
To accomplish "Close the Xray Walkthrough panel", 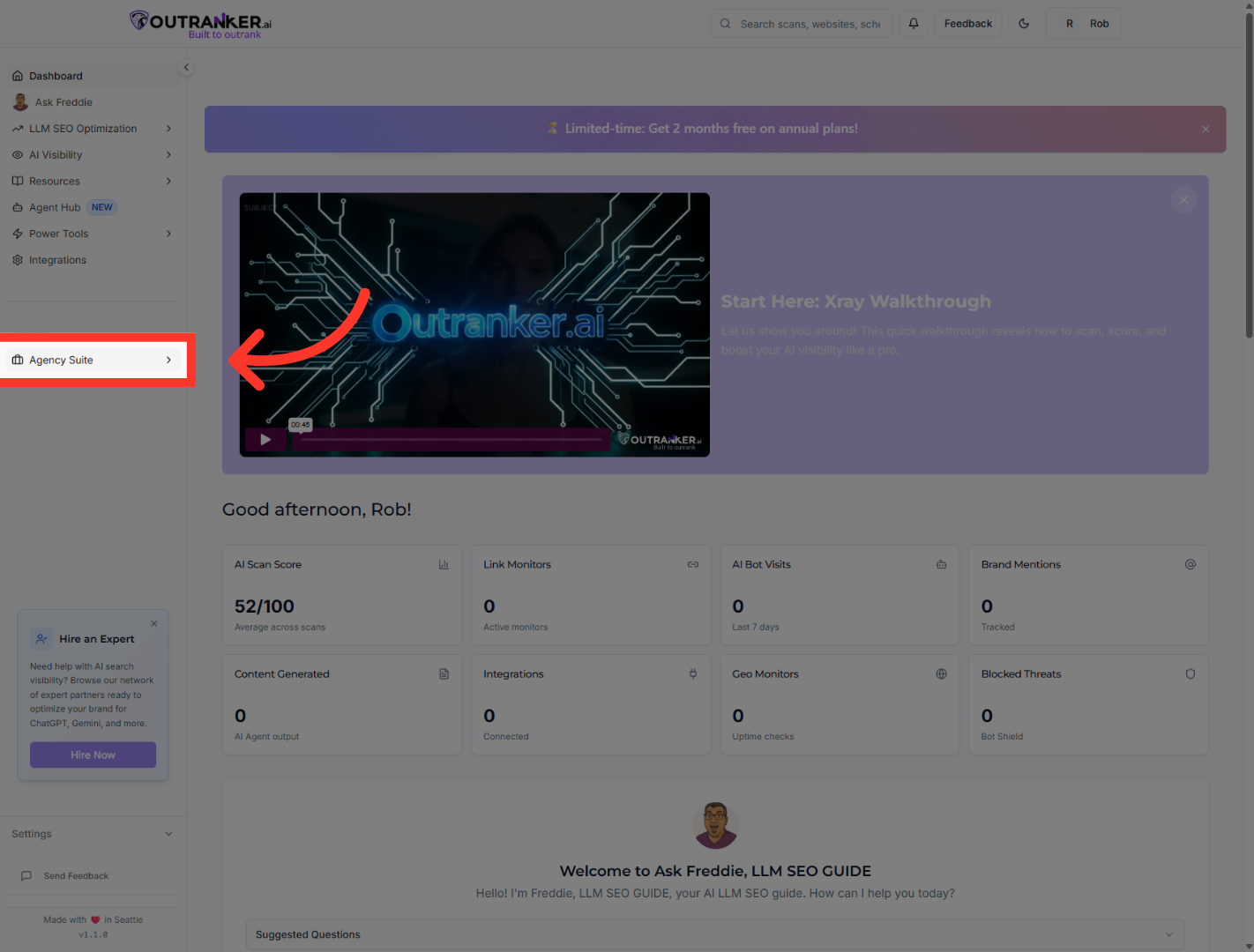I will 1183,200.
